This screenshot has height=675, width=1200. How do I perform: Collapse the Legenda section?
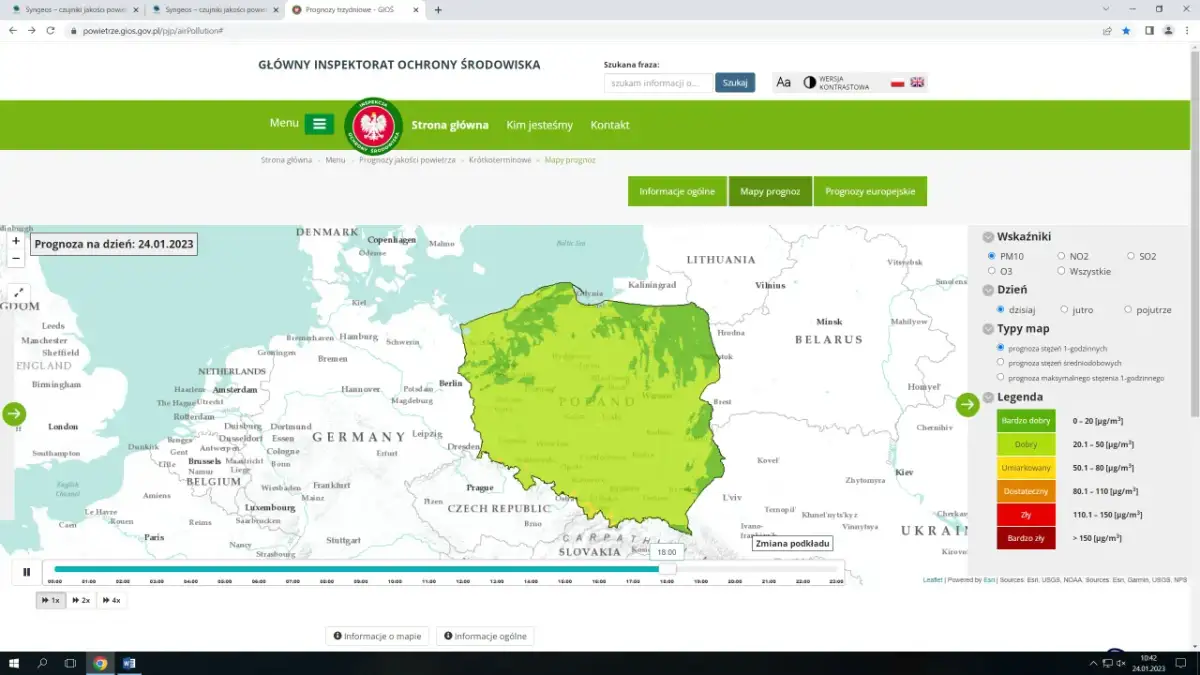pyautogui.click(x=989, y=396)
